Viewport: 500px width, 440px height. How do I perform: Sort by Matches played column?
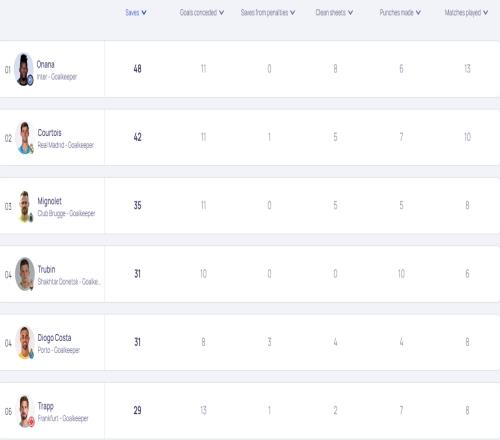point(466,13)
